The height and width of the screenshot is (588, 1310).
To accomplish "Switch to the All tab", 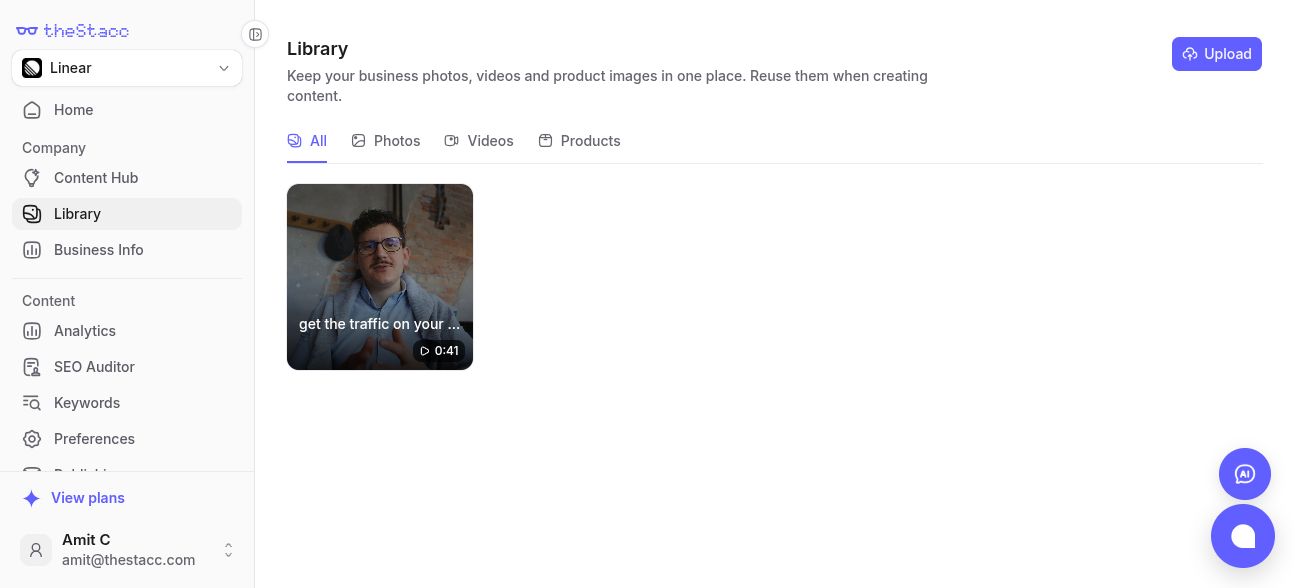I will click(x=307, y=141).
